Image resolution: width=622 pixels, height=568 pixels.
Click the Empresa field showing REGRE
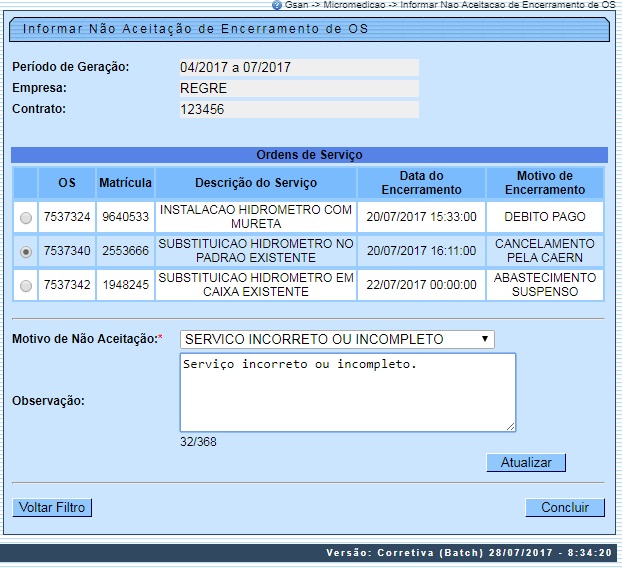coord(298,89)
